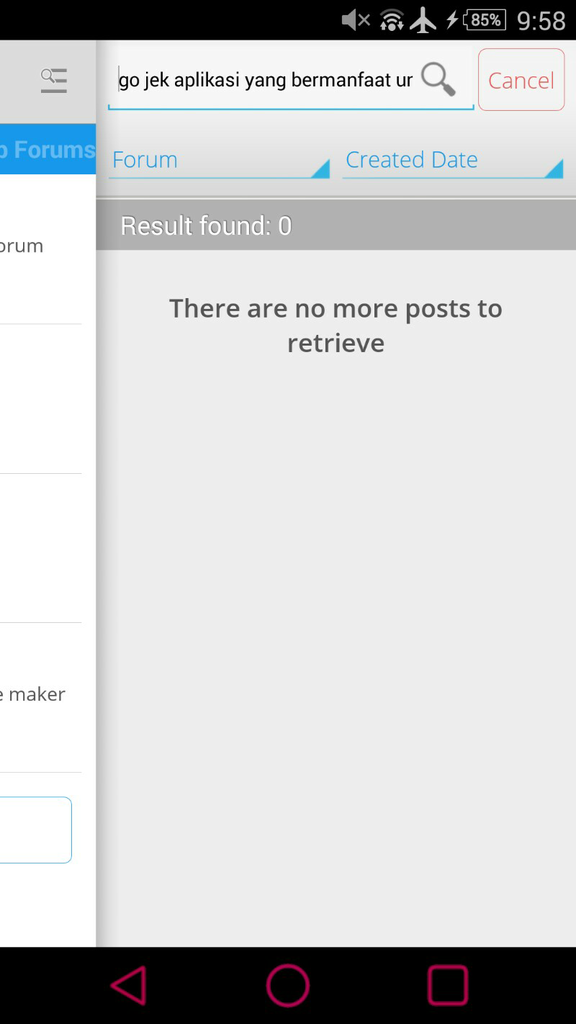Tap the outlined button in side panel
Viewport: 576px width, 1024px height.
click(x=35, y=830)
